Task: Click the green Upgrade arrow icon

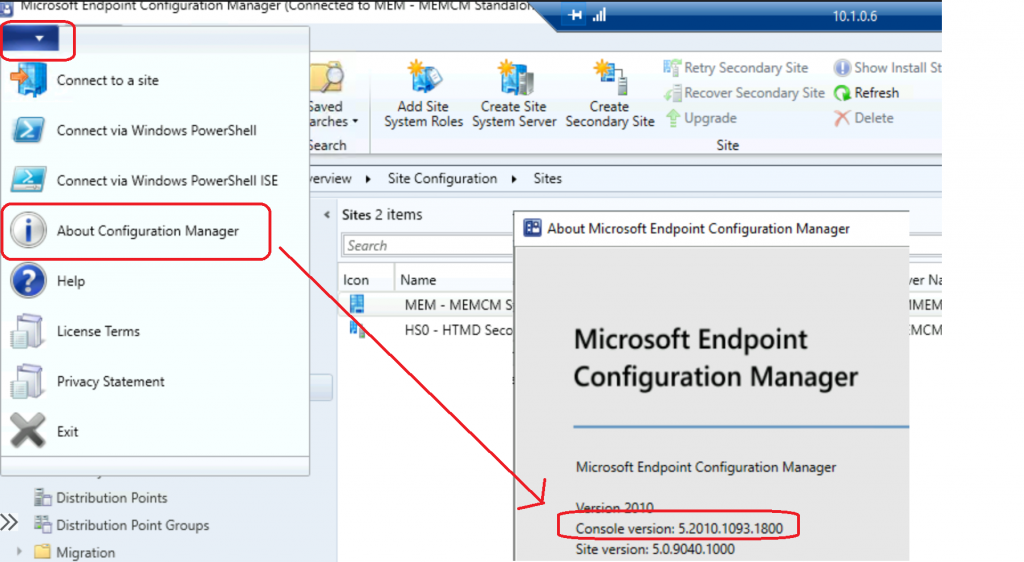Action: click(x=673, y=118)
